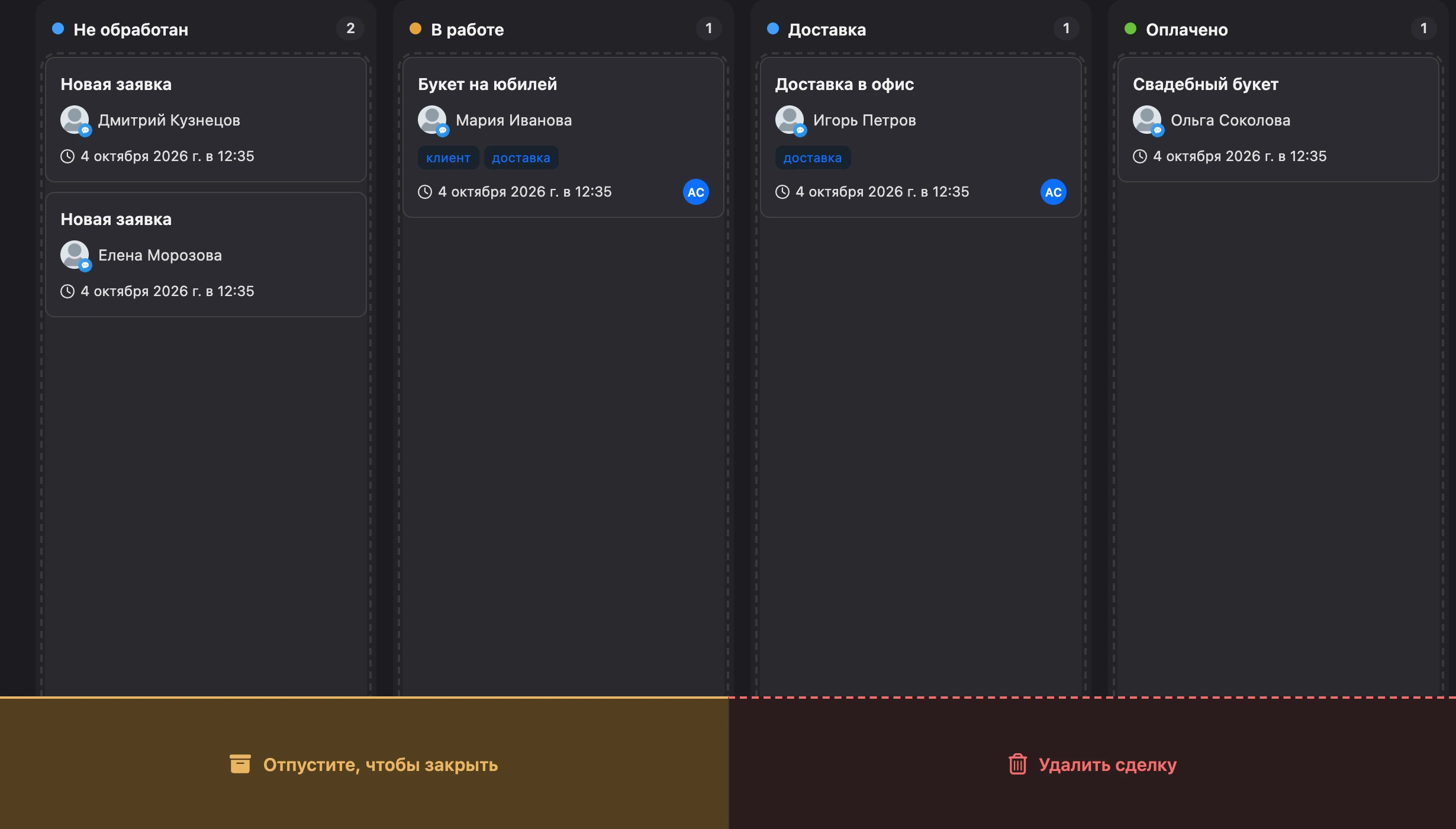The width and height of the screenshot is (1456, 829).
Task: Click Игорь Петров's contact avatar
Action: (790, 120)
